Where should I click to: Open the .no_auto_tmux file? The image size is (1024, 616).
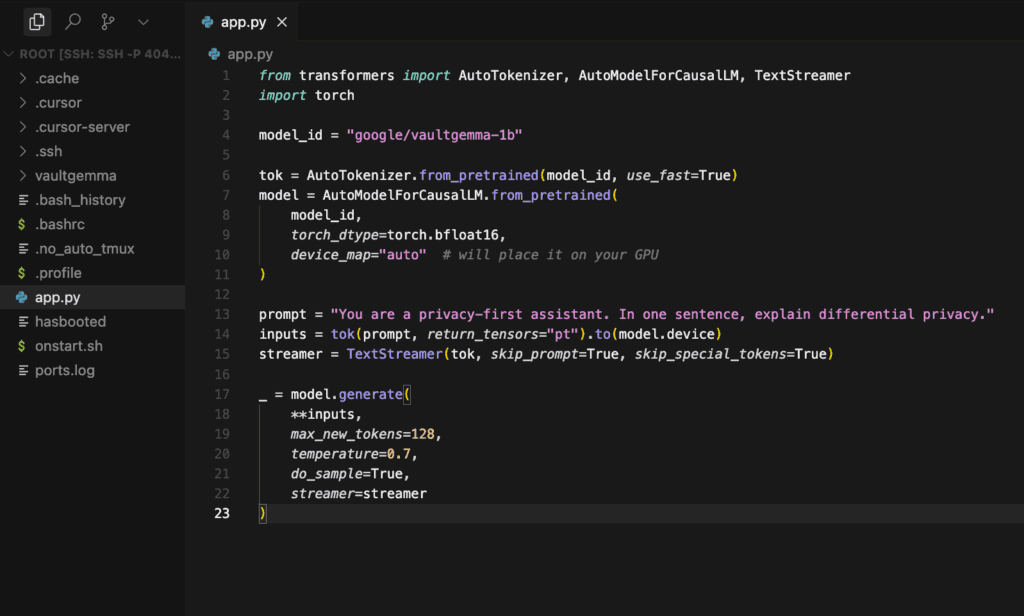click(93, 248)
